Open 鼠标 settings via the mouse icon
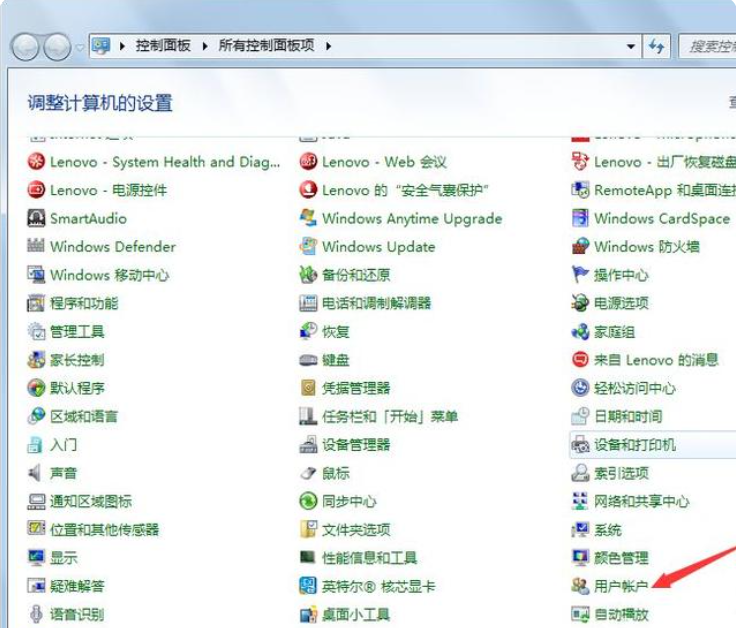736x628 pixels. coord(308,473)
